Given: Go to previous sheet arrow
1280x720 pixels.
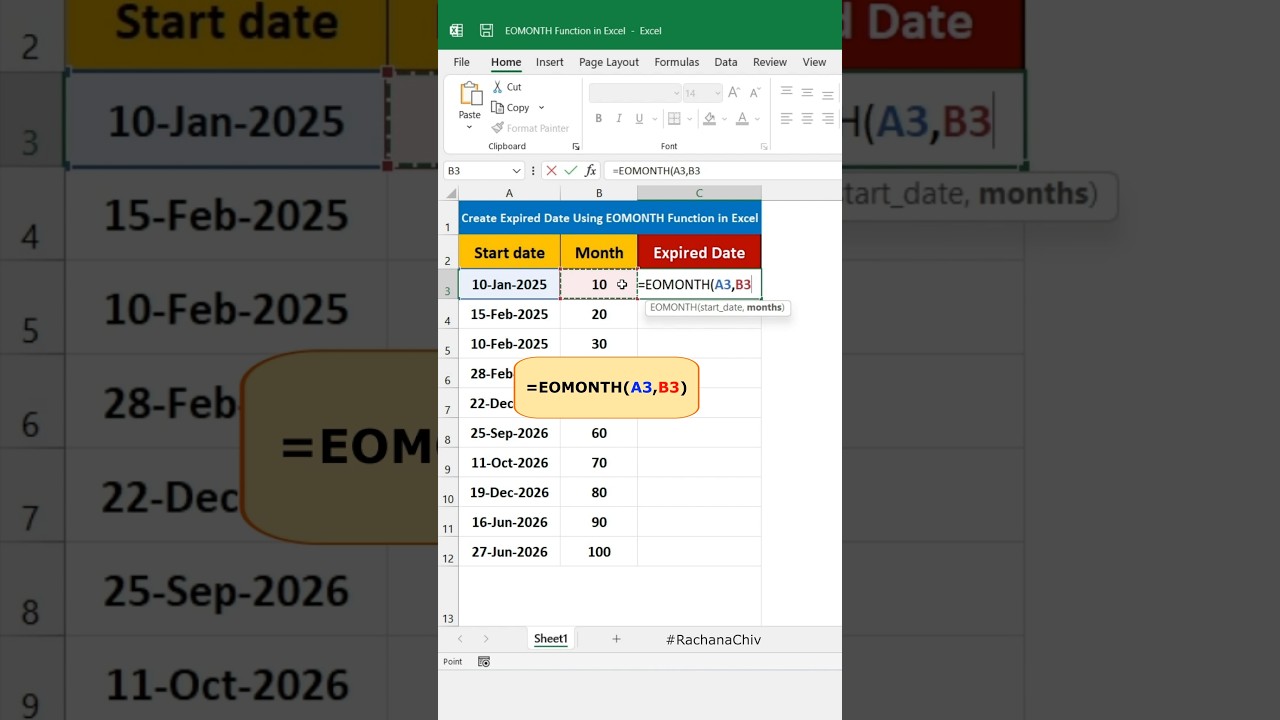Looking at the screenshot, I should 460,639.
